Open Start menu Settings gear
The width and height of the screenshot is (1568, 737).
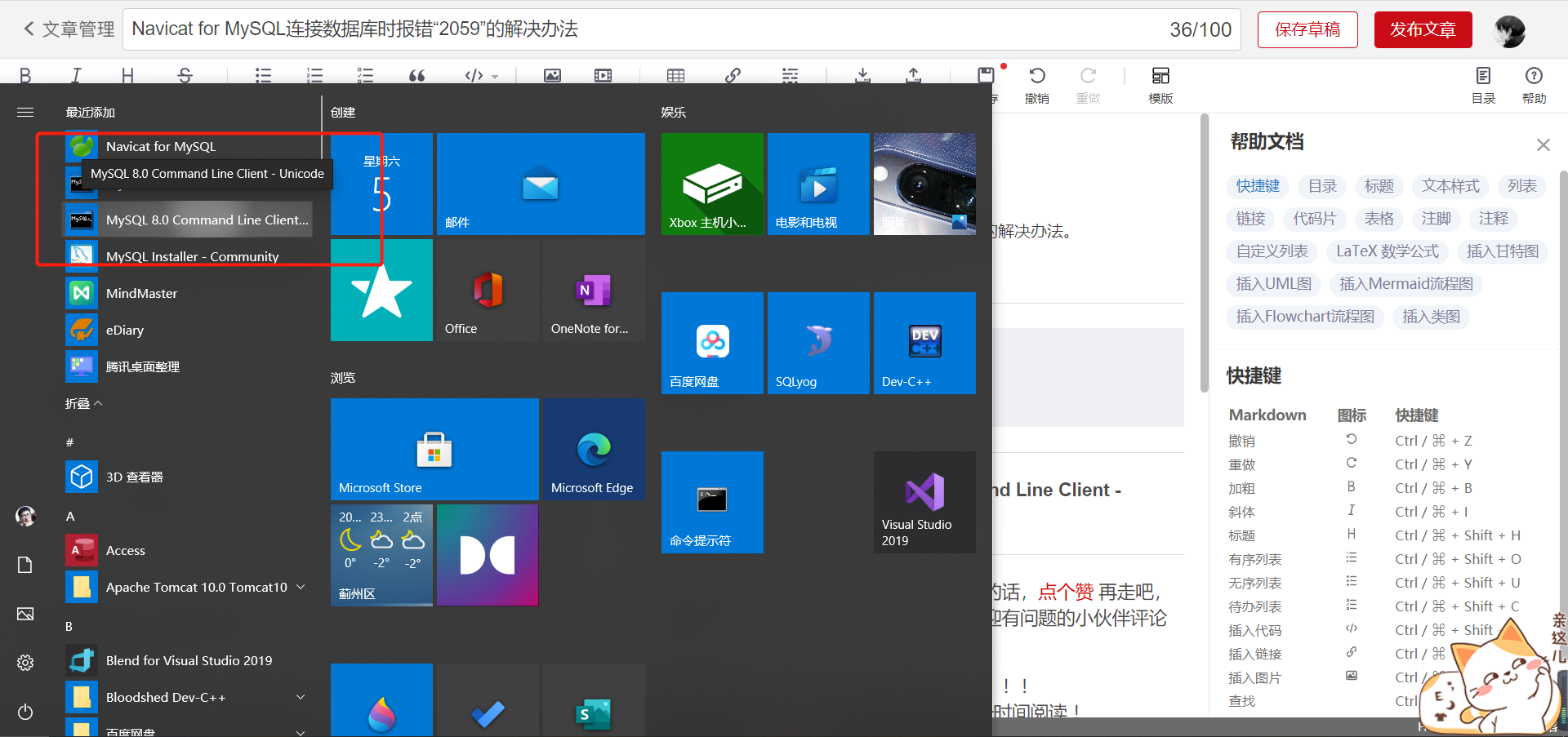pos(25,663)
